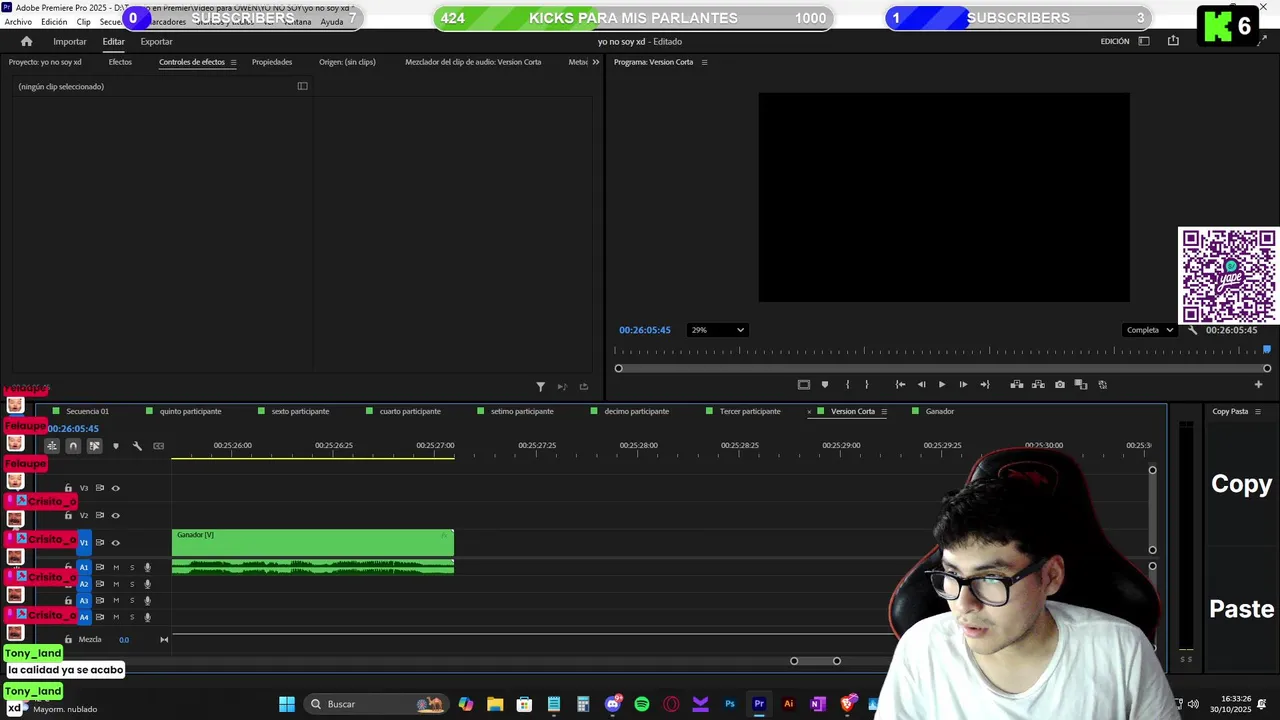Image resolution: width=1280 pixels, height=720 pixels.
Task: Click the safe margins button in Program monitor
Action: pyautogui.click(x=803, y=384)
